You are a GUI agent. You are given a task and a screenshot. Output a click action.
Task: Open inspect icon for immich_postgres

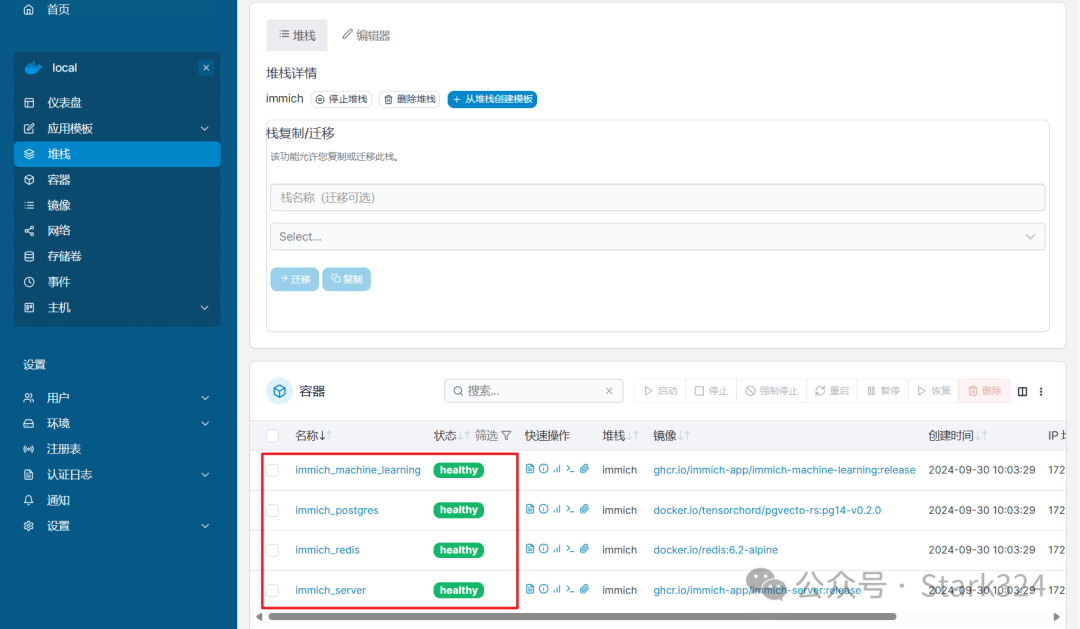pyautogui.click(x=543, y=509)
